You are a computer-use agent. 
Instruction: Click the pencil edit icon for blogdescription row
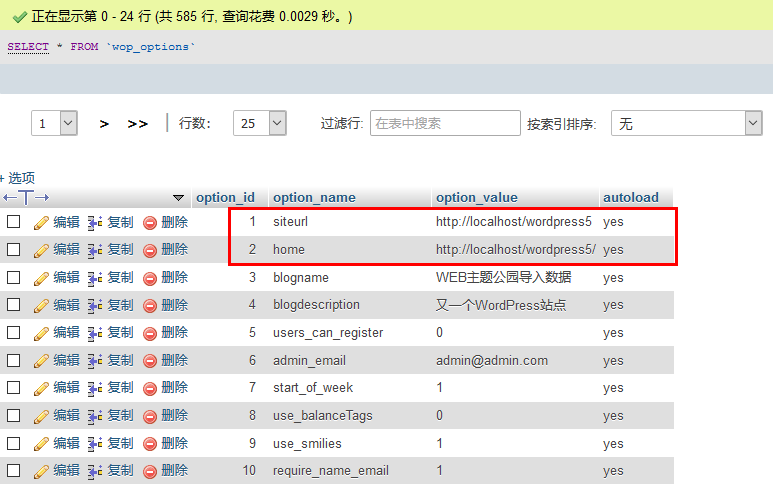tap(41, 305)
